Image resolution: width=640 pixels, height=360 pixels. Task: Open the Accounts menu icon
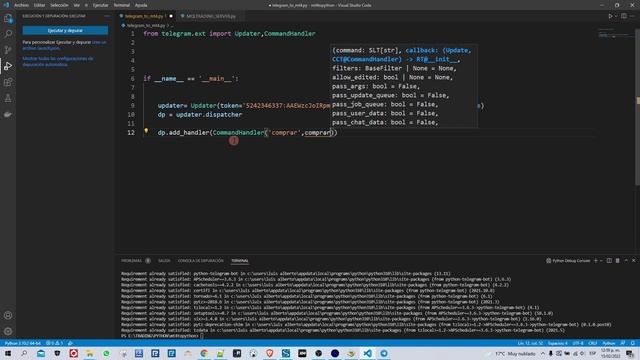point(8,315)
